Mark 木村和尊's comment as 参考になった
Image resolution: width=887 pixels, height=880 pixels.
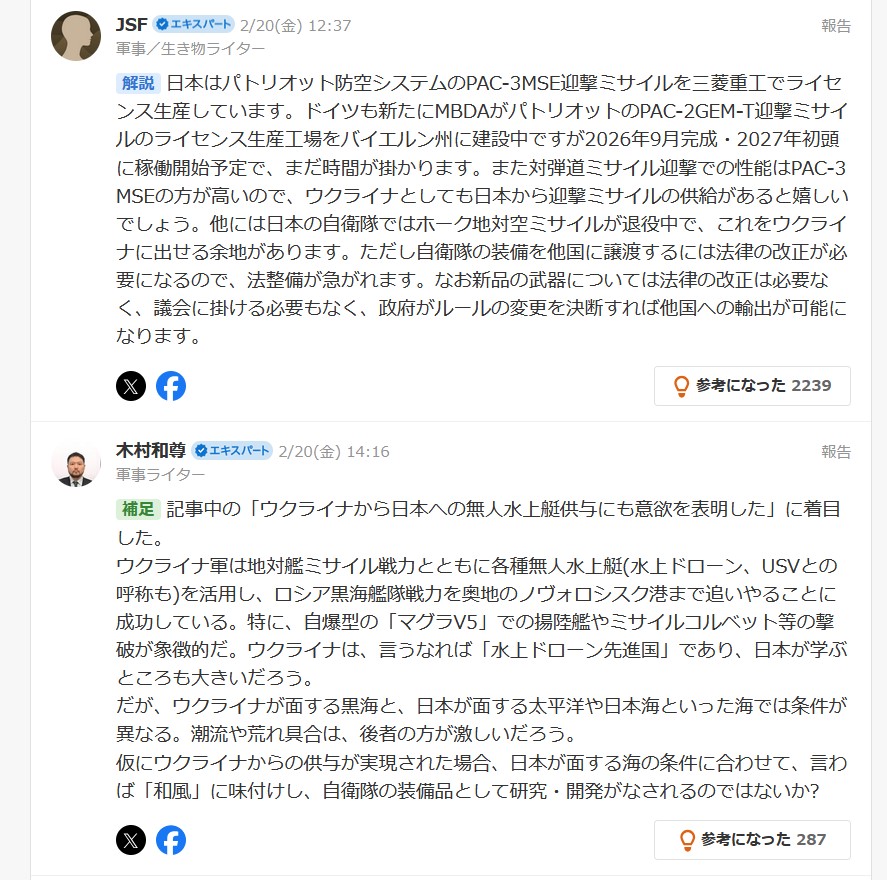pyautogui.click(x=752, y=840)
